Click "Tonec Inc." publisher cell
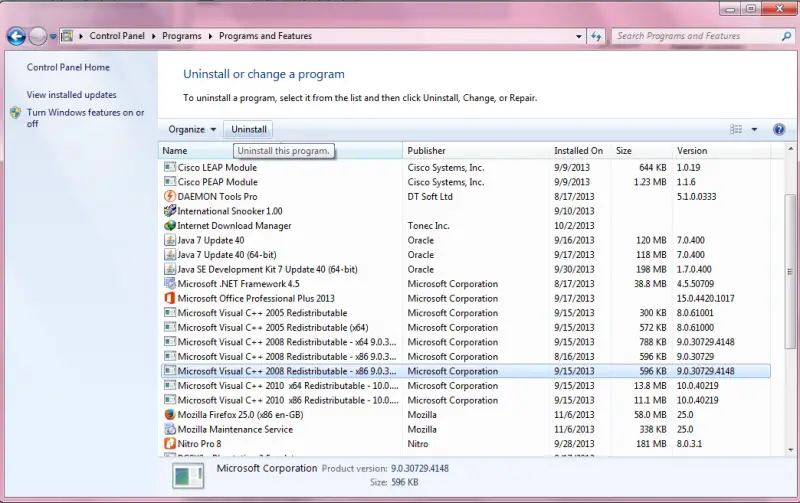 click(428, 225)
